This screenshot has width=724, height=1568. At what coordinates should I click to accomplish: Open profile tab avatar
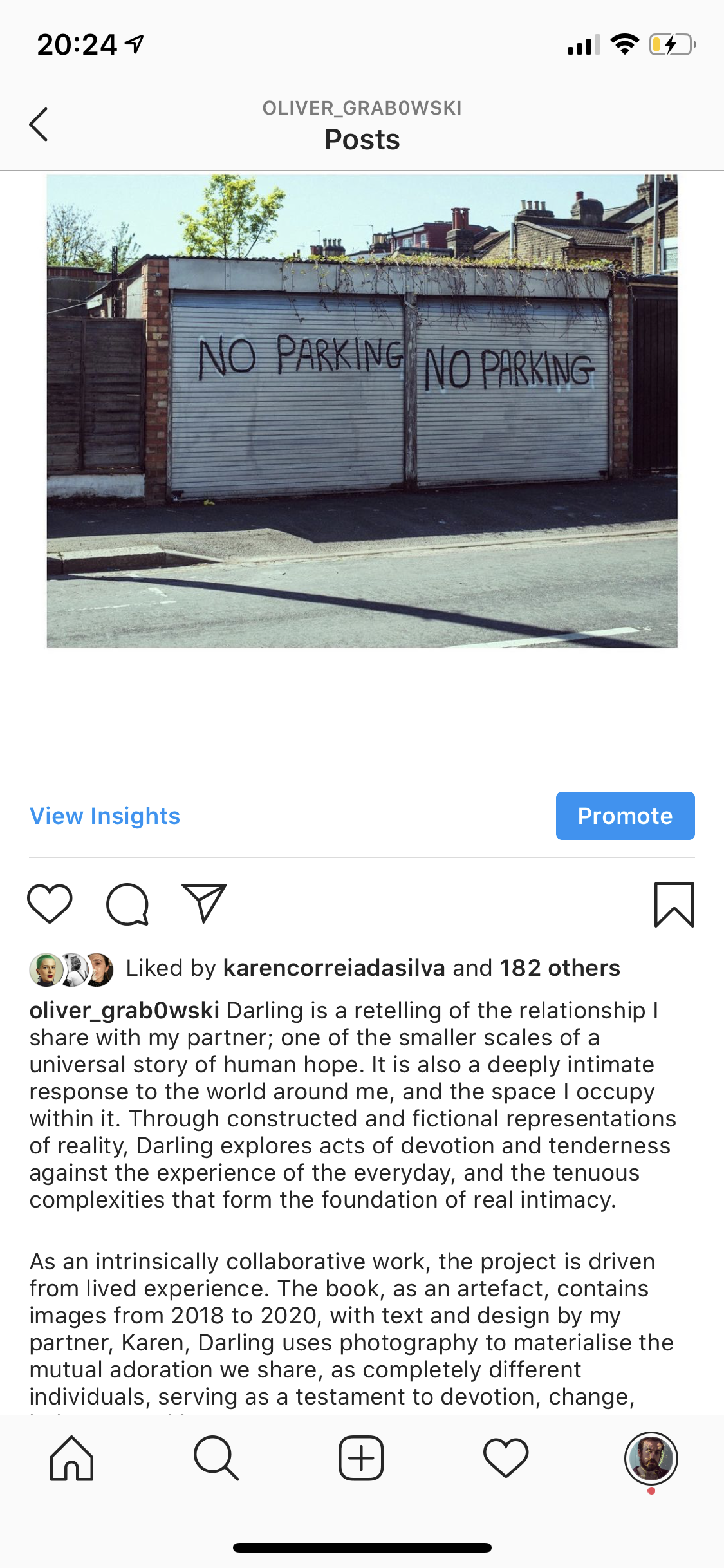tap(651, 1459)
